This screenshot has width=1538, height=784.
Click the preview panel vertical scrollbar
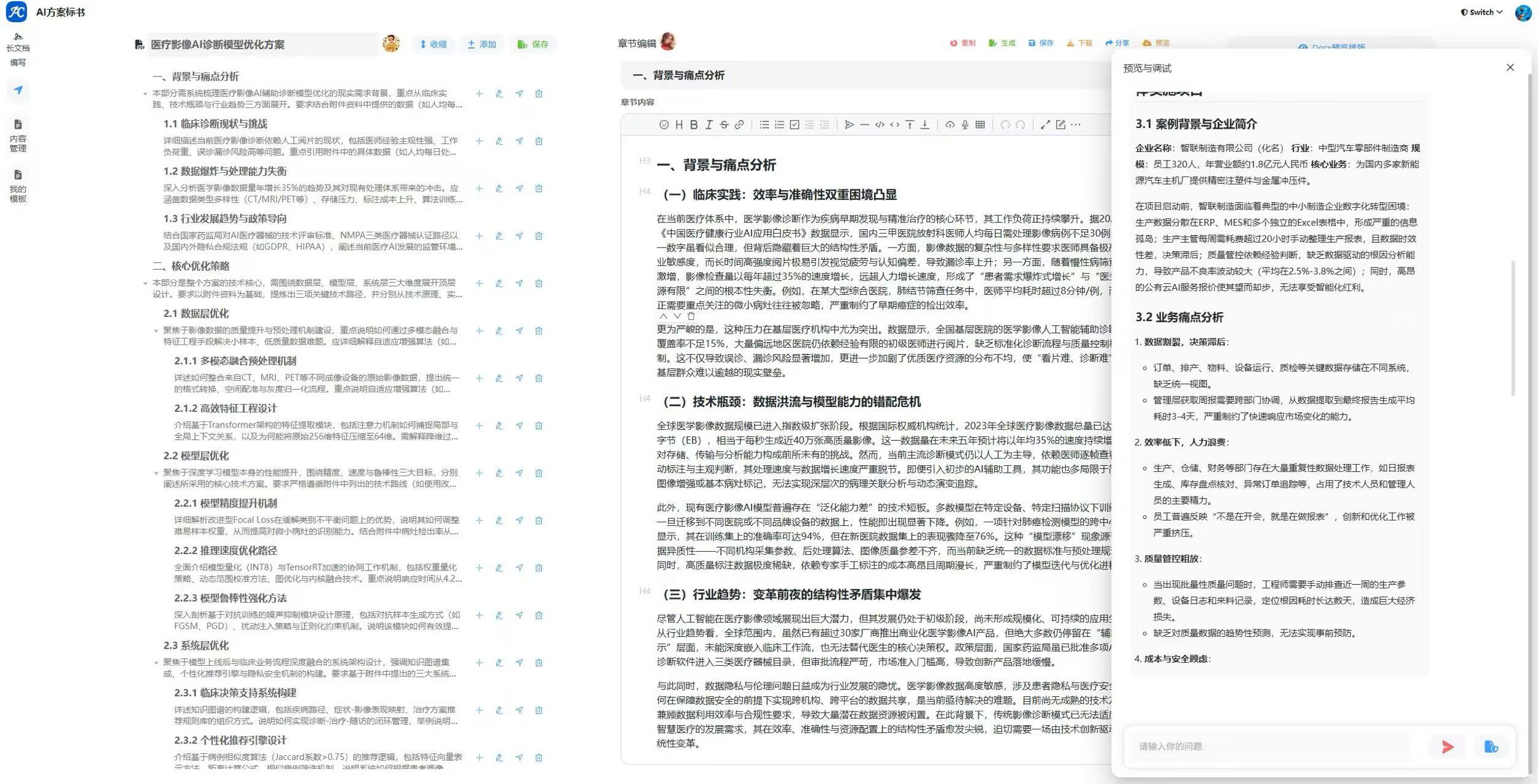1513,328
